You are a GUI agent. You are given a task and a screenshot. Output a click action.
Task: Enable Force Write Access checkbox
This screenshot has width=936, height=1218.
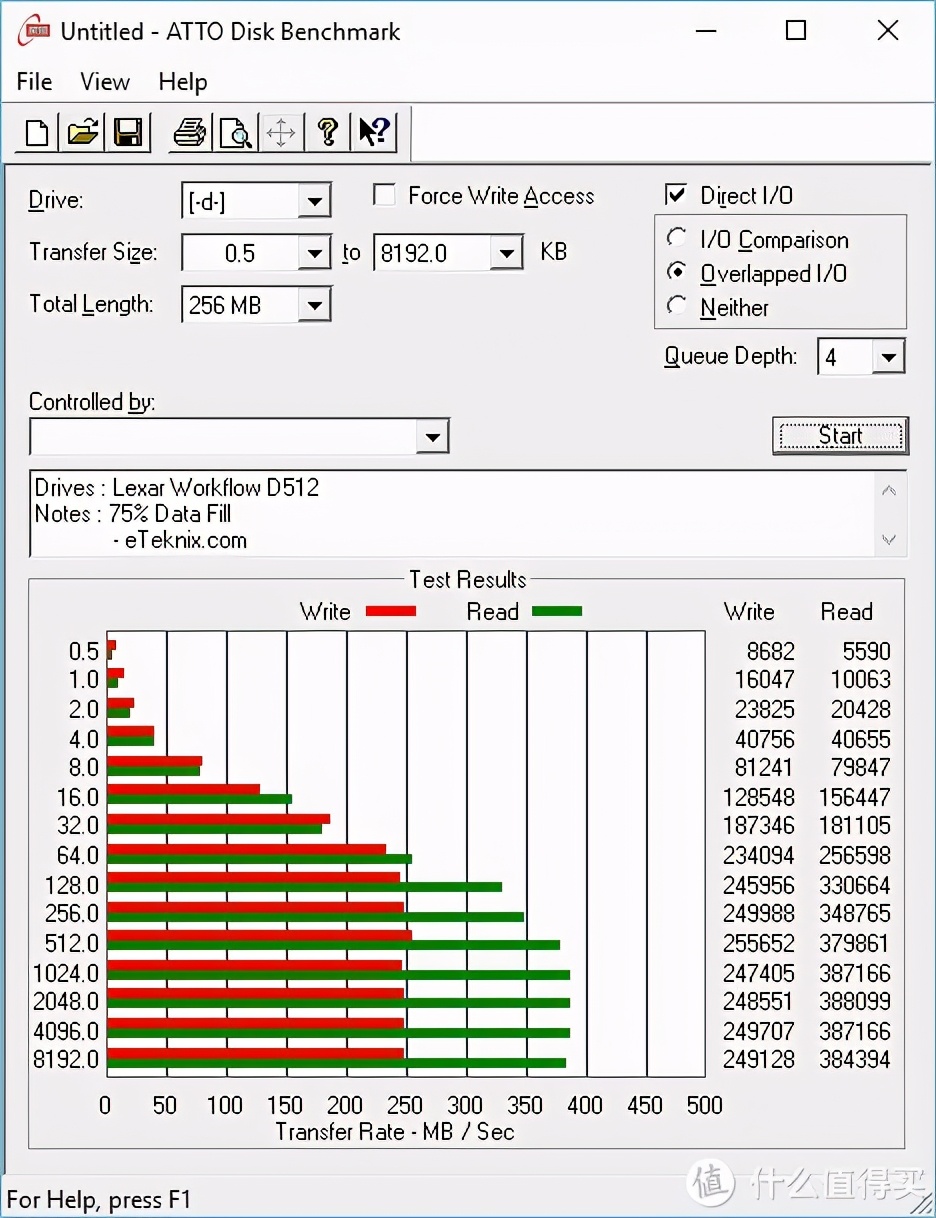(x=384, y=195)
